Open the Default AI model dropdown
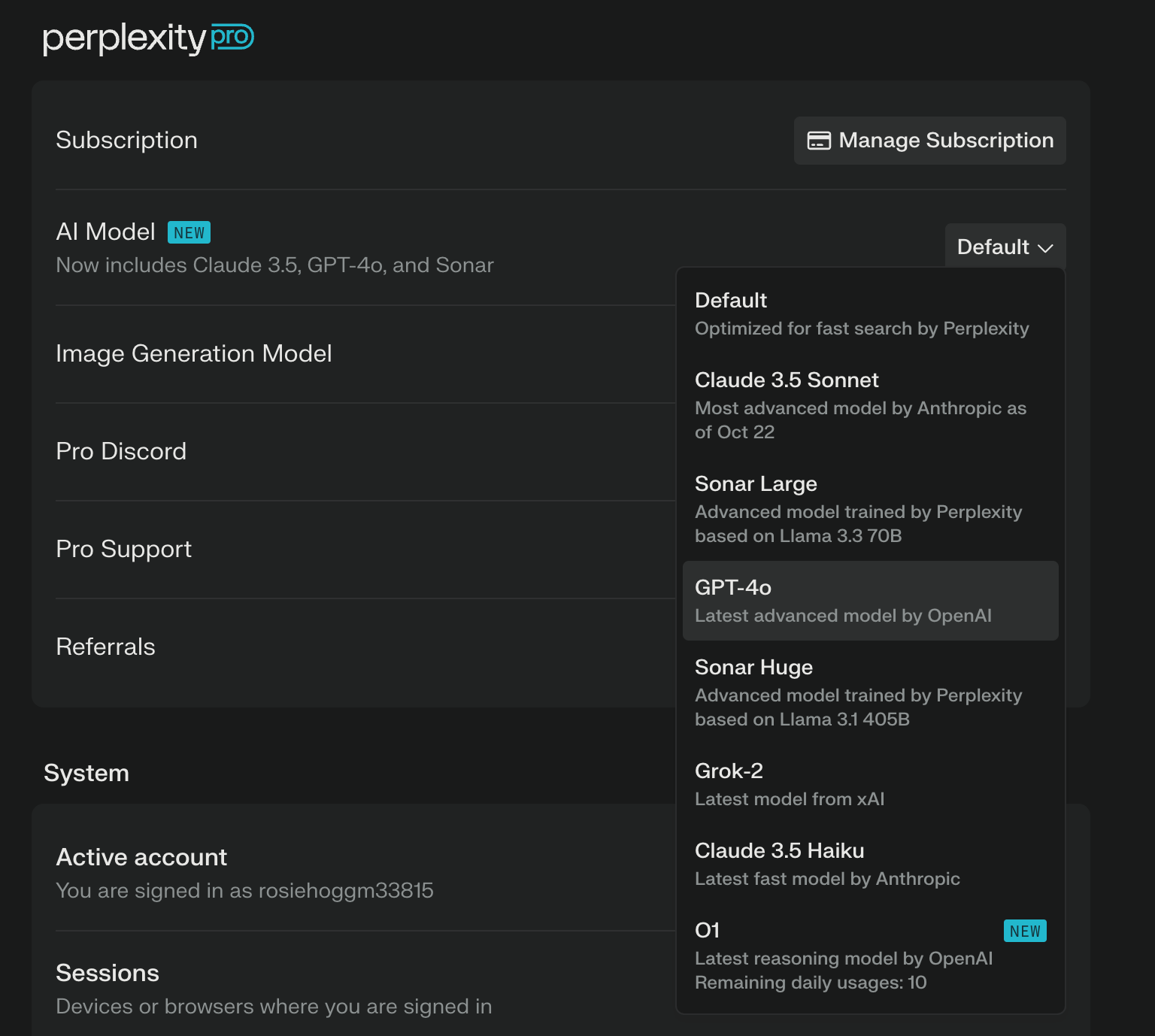Image resolution: width=1155 pixels, height=1036 pixels. 1005,247
